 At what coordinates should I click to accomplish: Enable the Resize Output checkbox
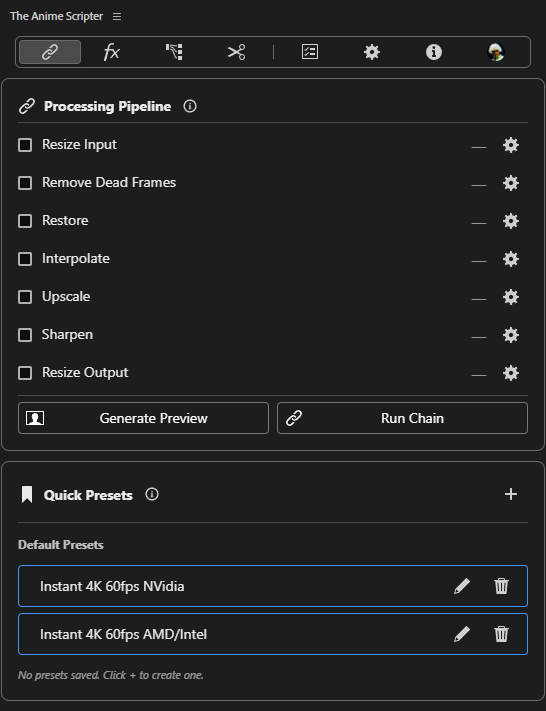click(25, 373)
